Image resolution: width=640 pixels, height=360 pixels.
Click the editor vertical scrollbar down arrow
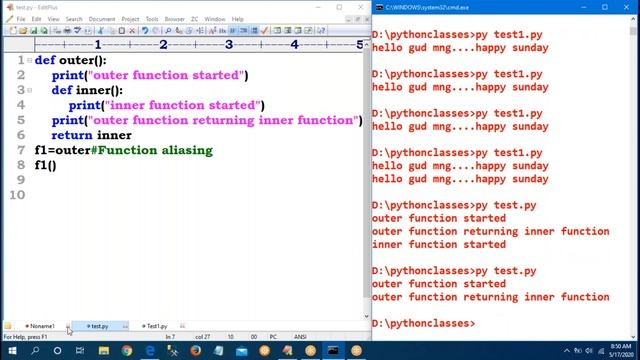point(367,316)
